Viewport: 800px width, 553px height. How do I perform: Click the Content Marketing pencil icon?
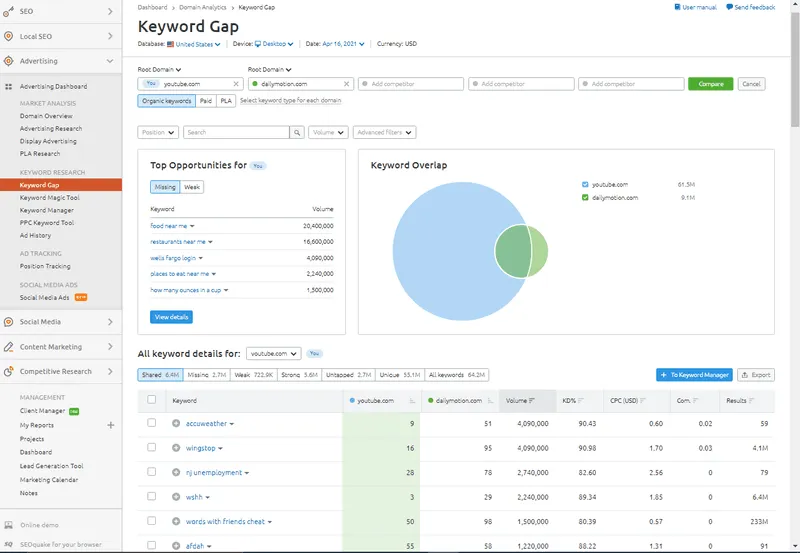pos(8,347)
